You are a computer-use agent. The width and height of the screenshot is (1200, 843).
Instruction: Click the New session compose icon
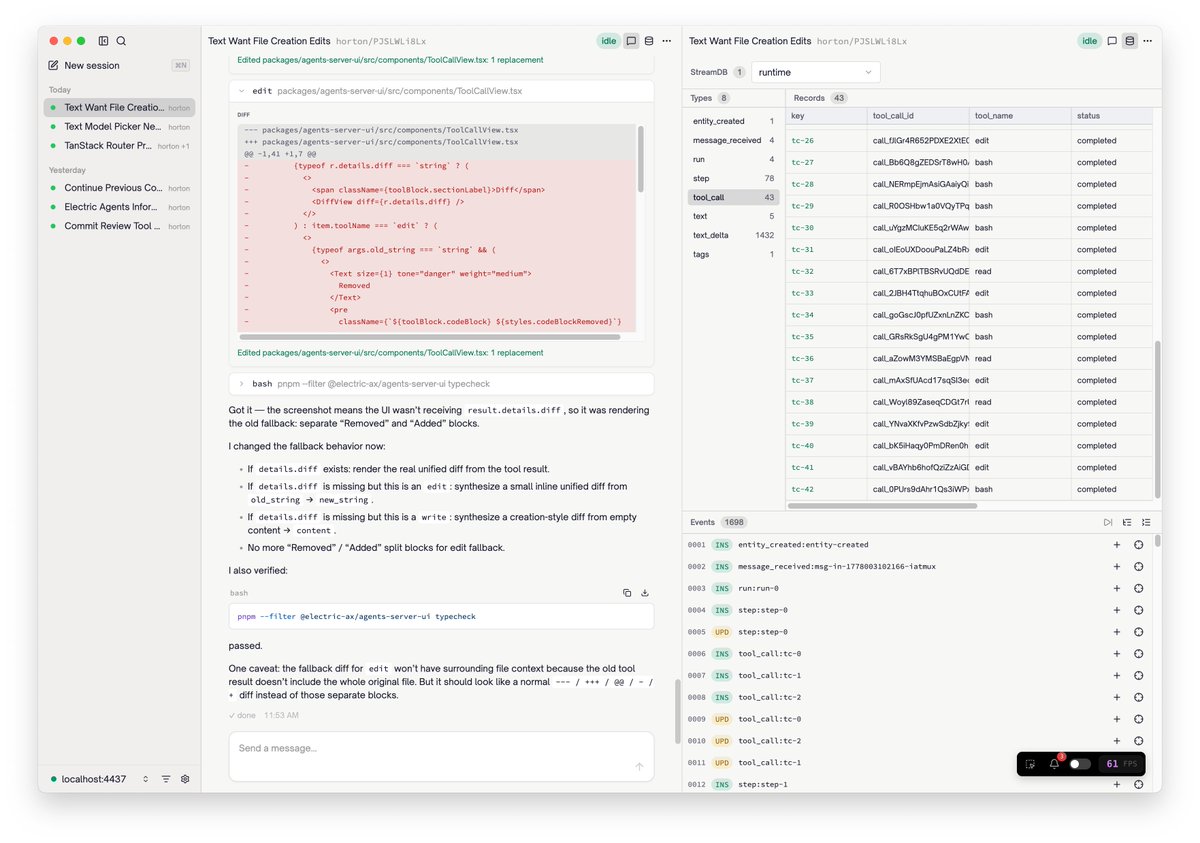tap(53, 66)
